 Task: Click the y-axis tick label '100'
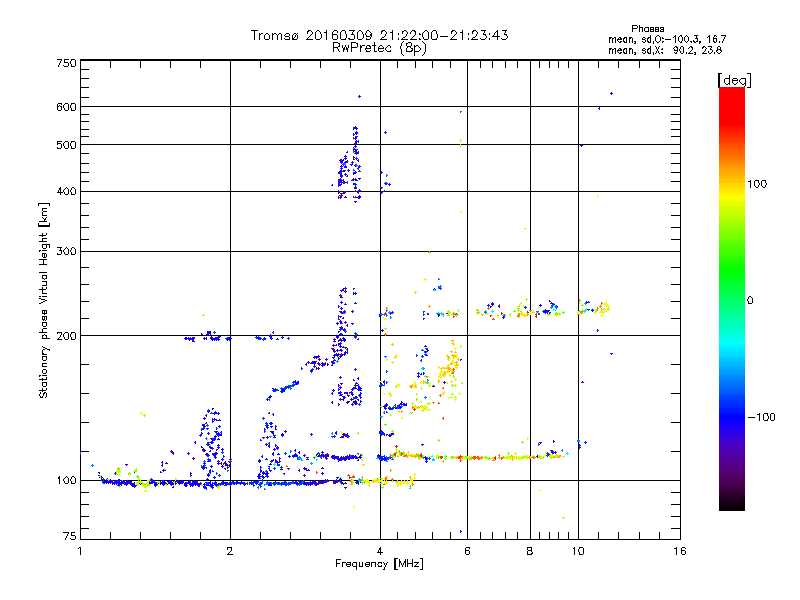(x=66, y=480)
